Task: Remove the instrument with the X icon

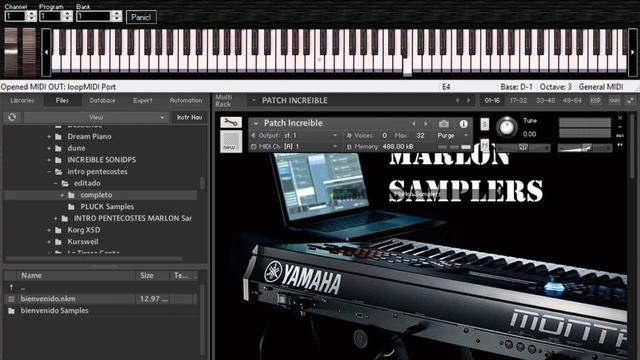Action: (x=620, y=118)
